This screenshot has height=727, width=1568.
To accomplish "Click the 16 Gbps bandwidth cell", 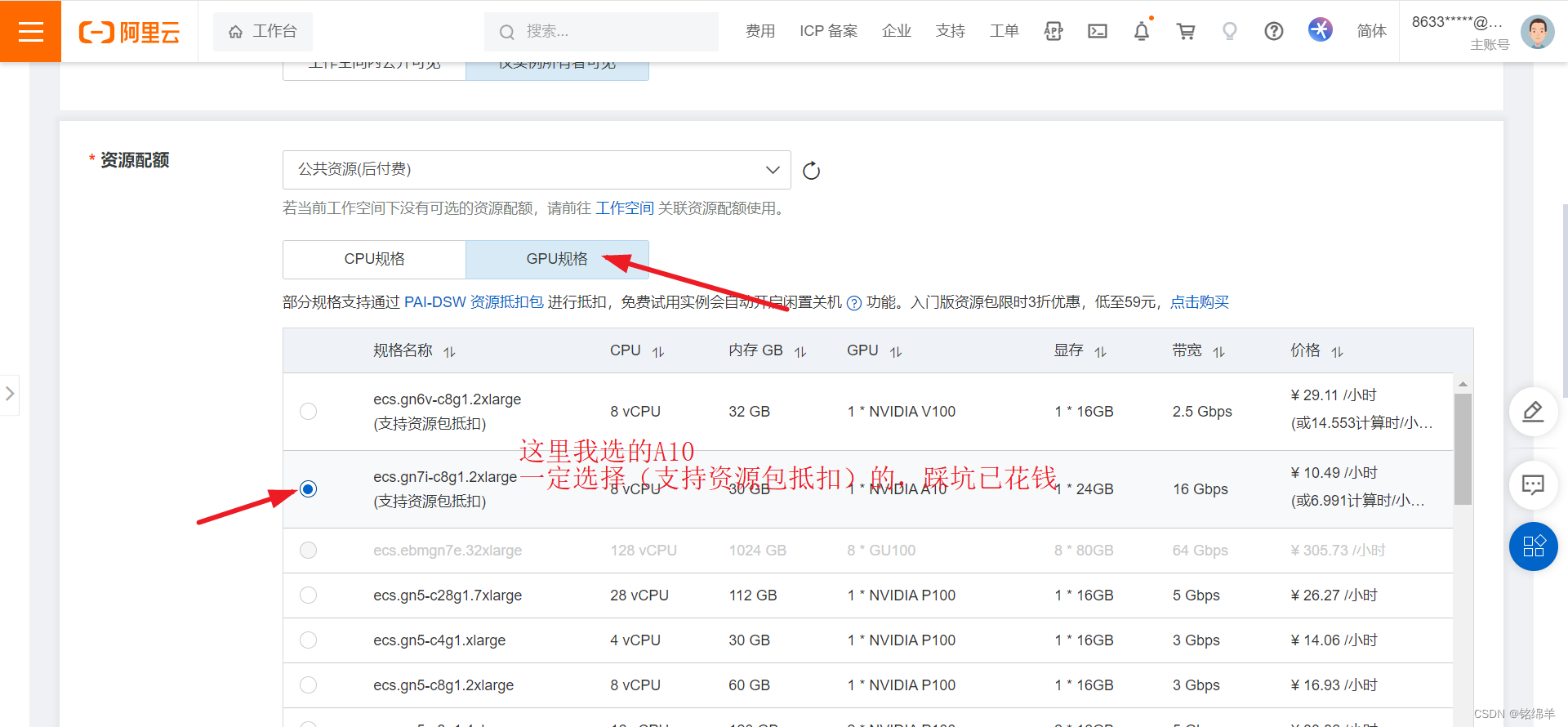I will [1200, 489].
